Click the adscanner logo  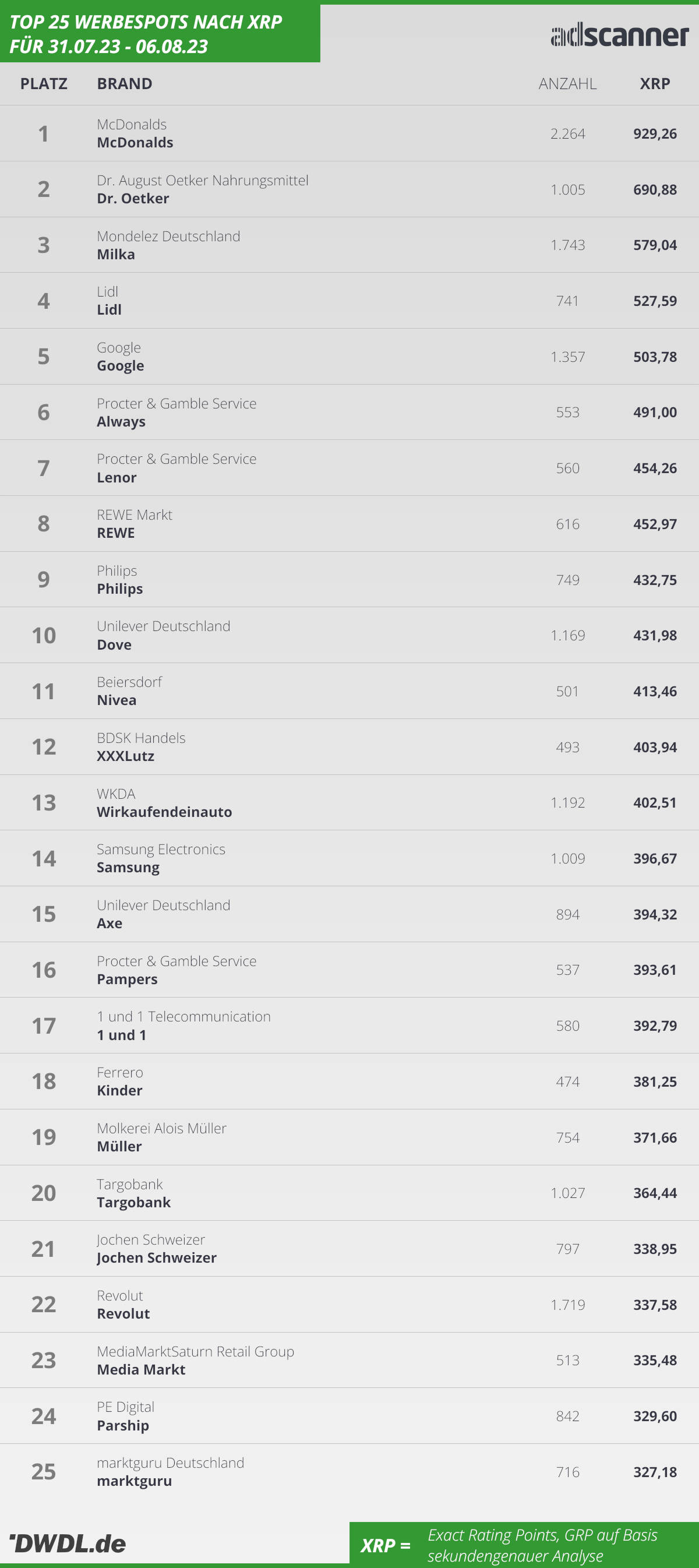pos(619,35)
